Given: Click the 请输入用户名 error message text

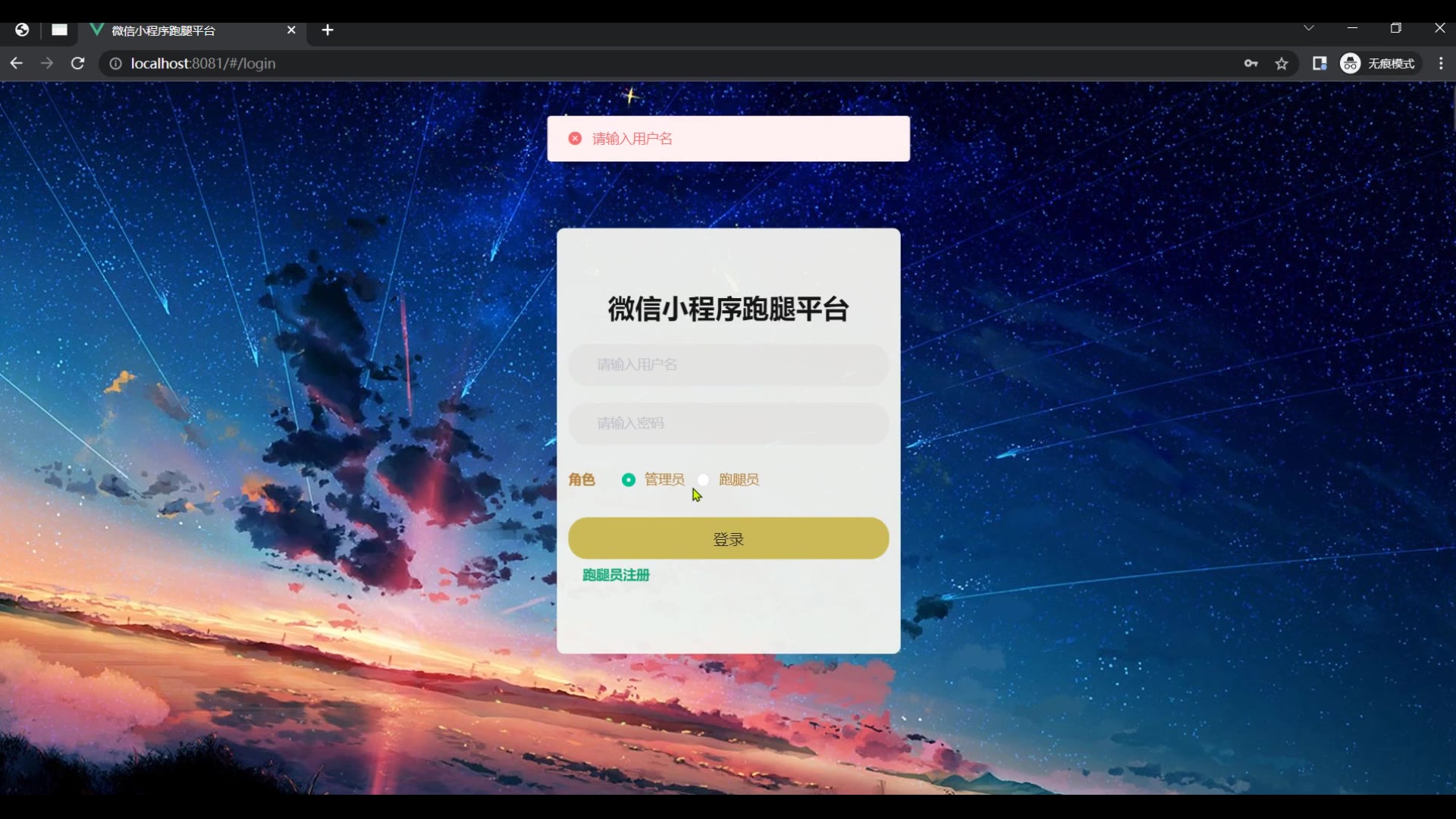Looking at the screenshot, I should coord(632,139).
